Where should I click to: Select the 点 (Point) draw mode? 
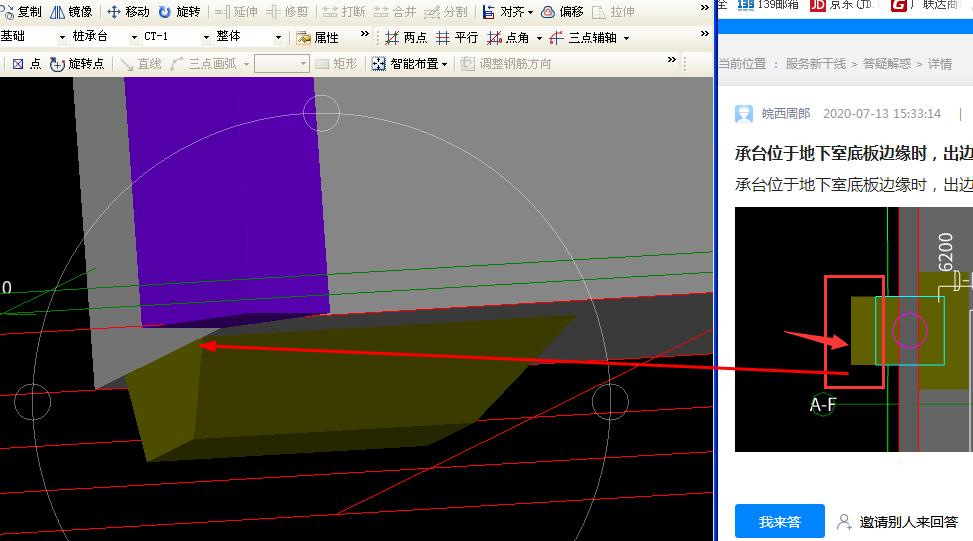tap(27, 64)
